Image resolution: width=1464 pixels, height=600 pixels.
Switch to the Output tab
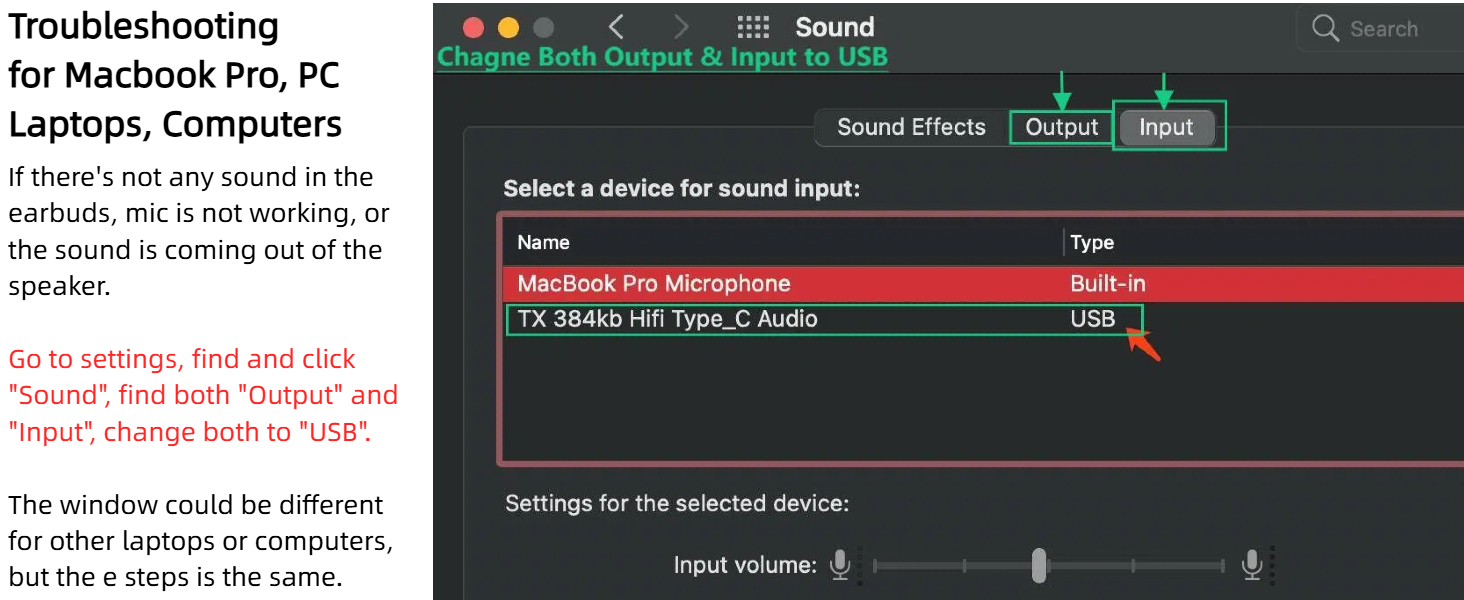click(1061, 127)
